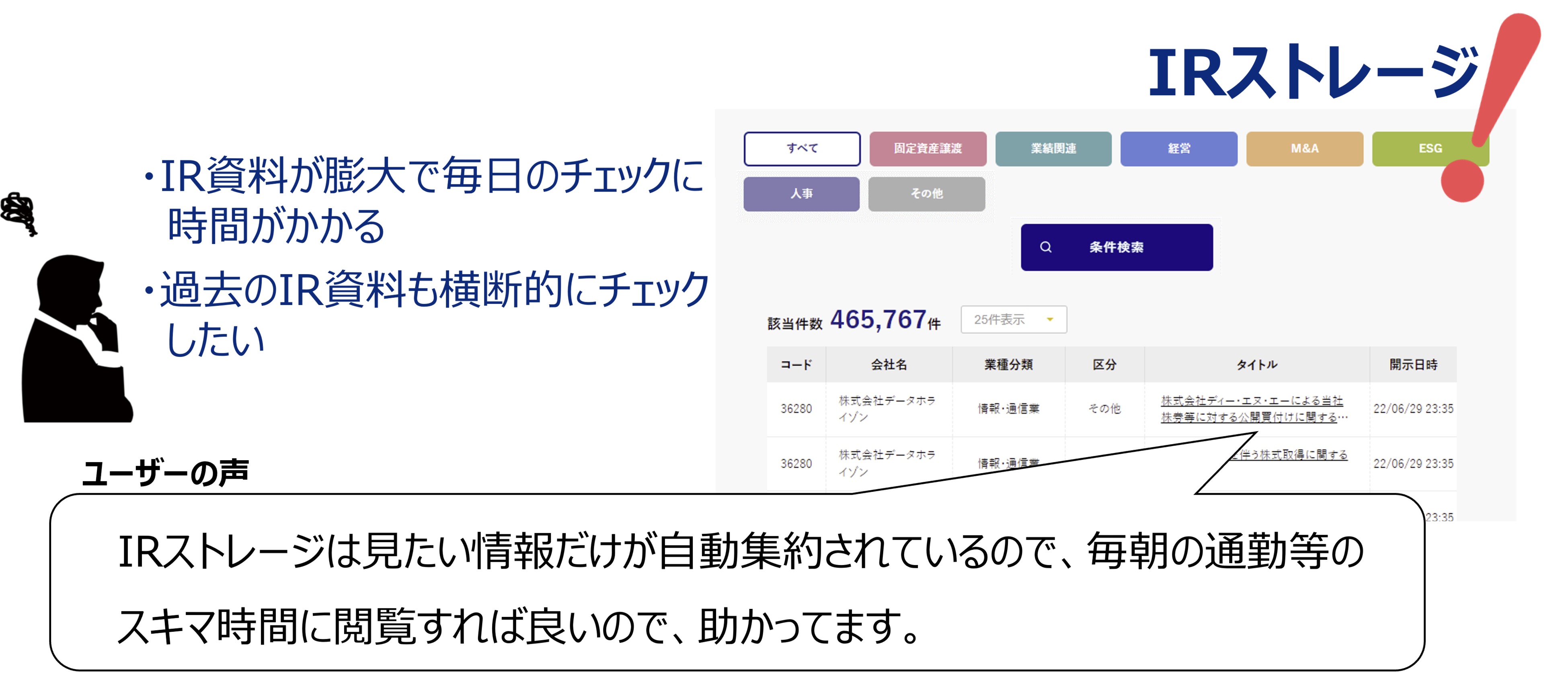
Task: Click the 会社名 column header
Action: (889, 365)
